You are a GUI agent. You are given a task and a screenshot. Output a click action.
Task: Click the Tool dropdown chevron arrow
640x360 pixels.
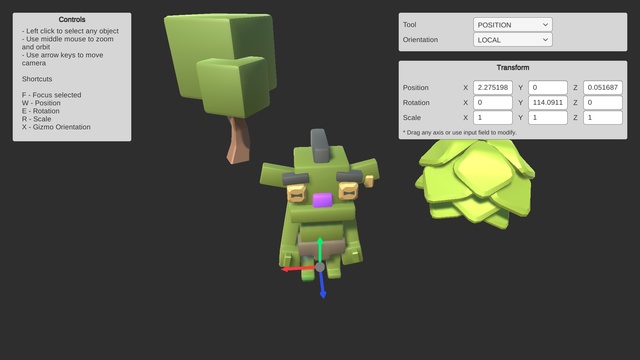coord(545,24)
